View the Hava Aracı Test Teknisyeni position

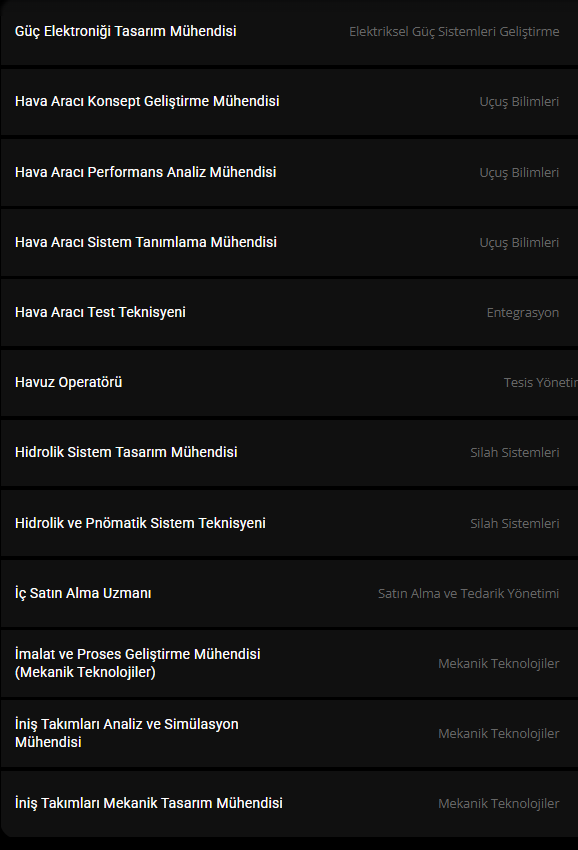289,312
